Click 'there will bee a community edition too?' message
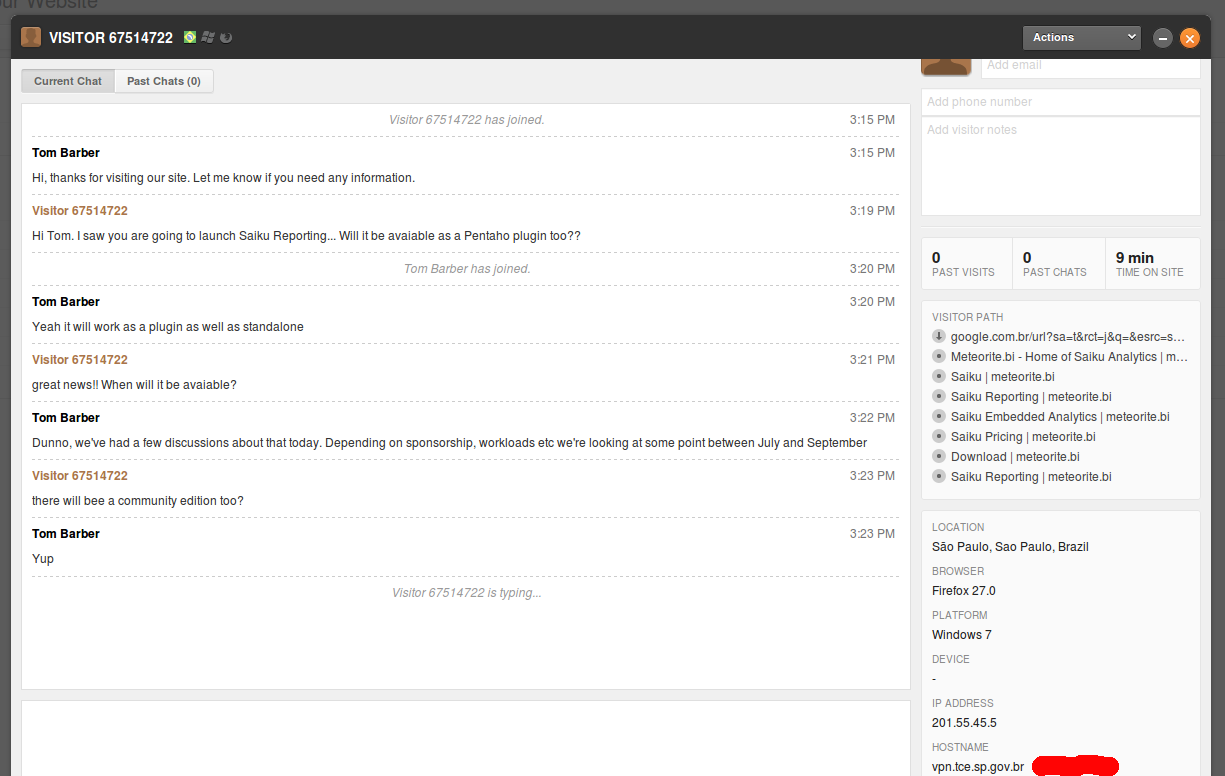The height and width of the screenshot is (776, 1225). 138,501
